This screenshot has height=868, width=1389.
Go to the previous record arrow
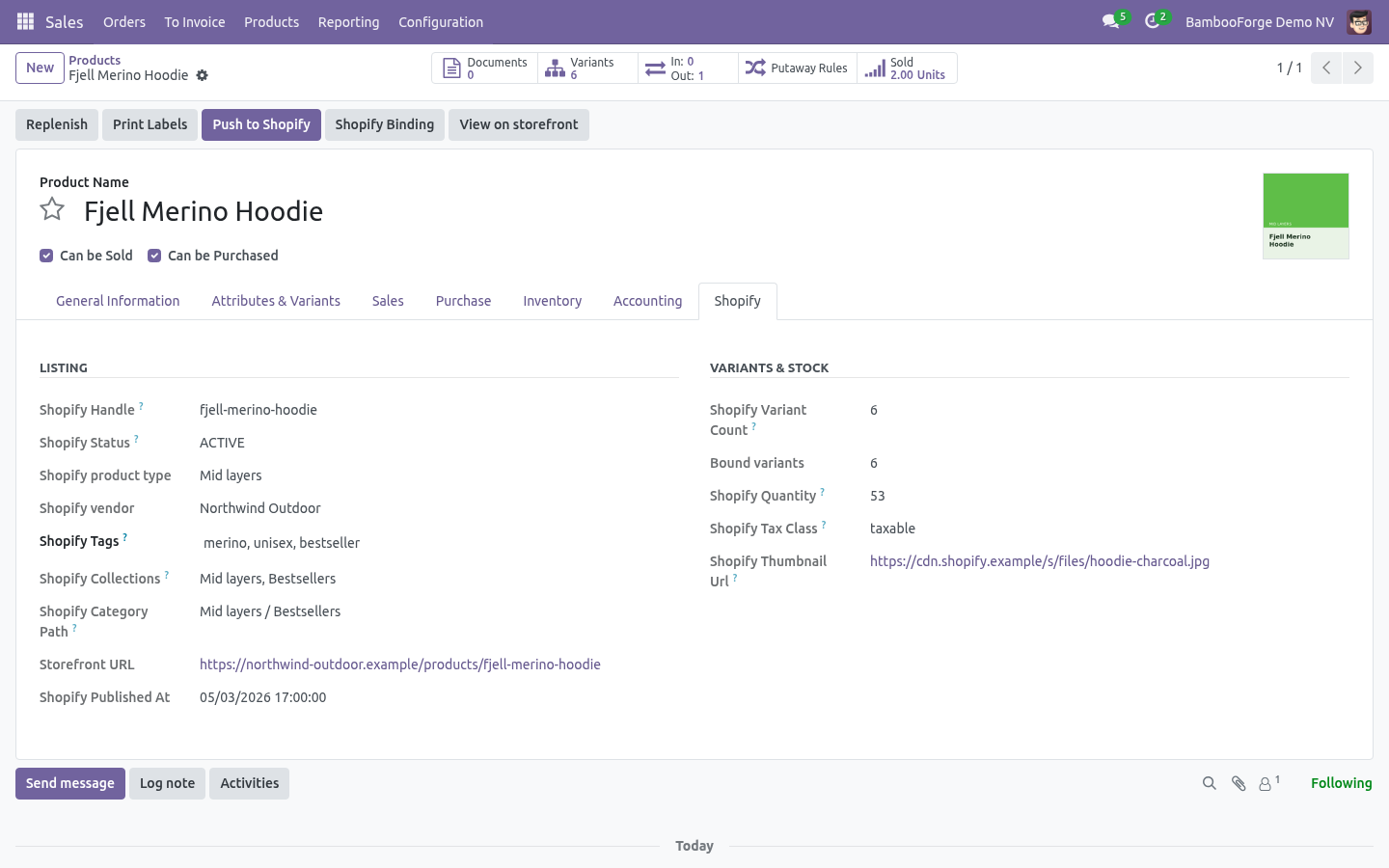pyautogui.click(x=1326, y=68)
